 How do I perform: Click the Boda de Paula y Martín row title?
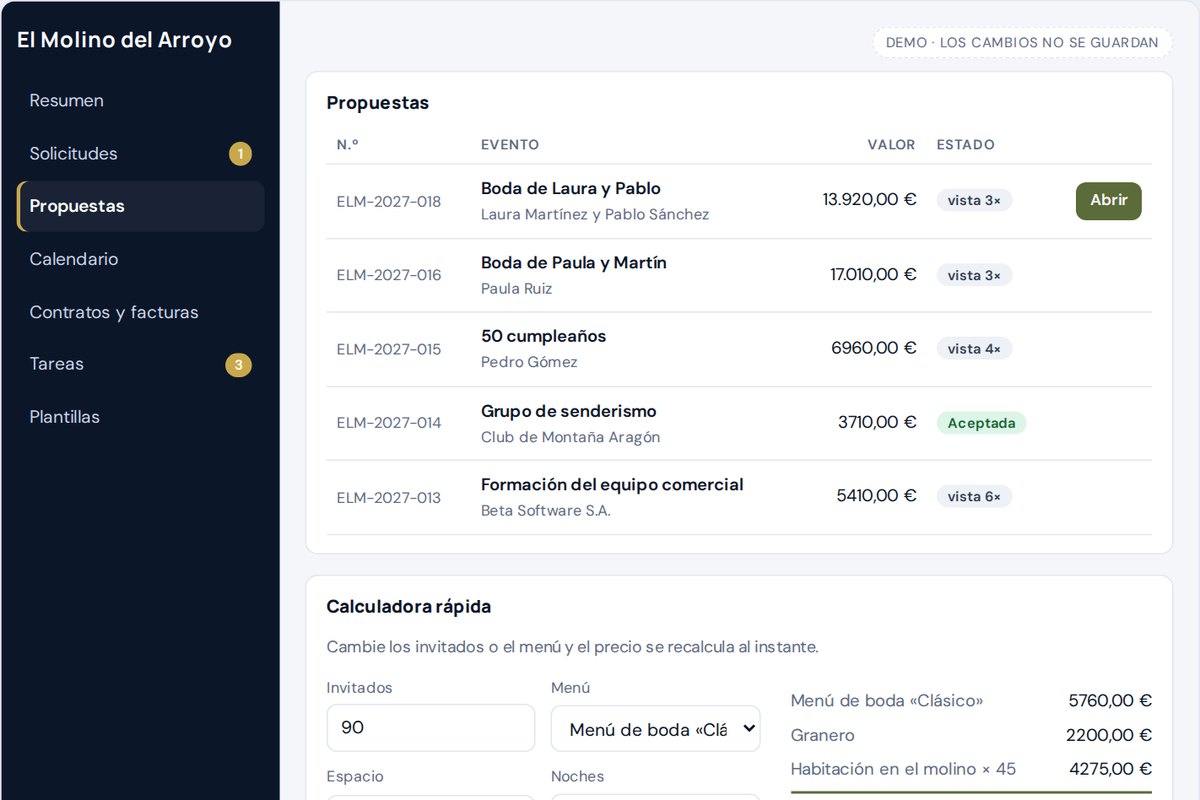click(x=574, y=263)
